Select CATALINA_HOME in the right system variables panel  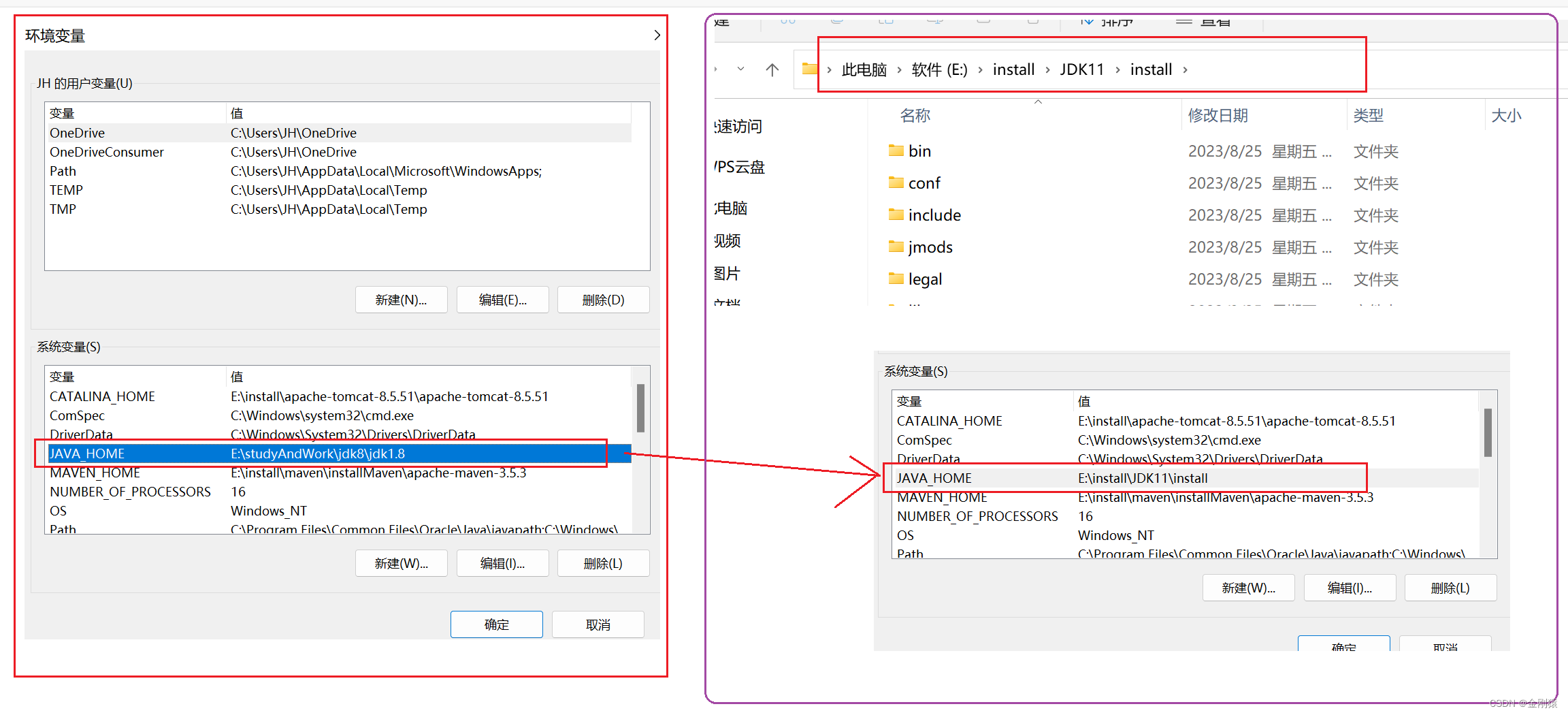(1186, 421)
